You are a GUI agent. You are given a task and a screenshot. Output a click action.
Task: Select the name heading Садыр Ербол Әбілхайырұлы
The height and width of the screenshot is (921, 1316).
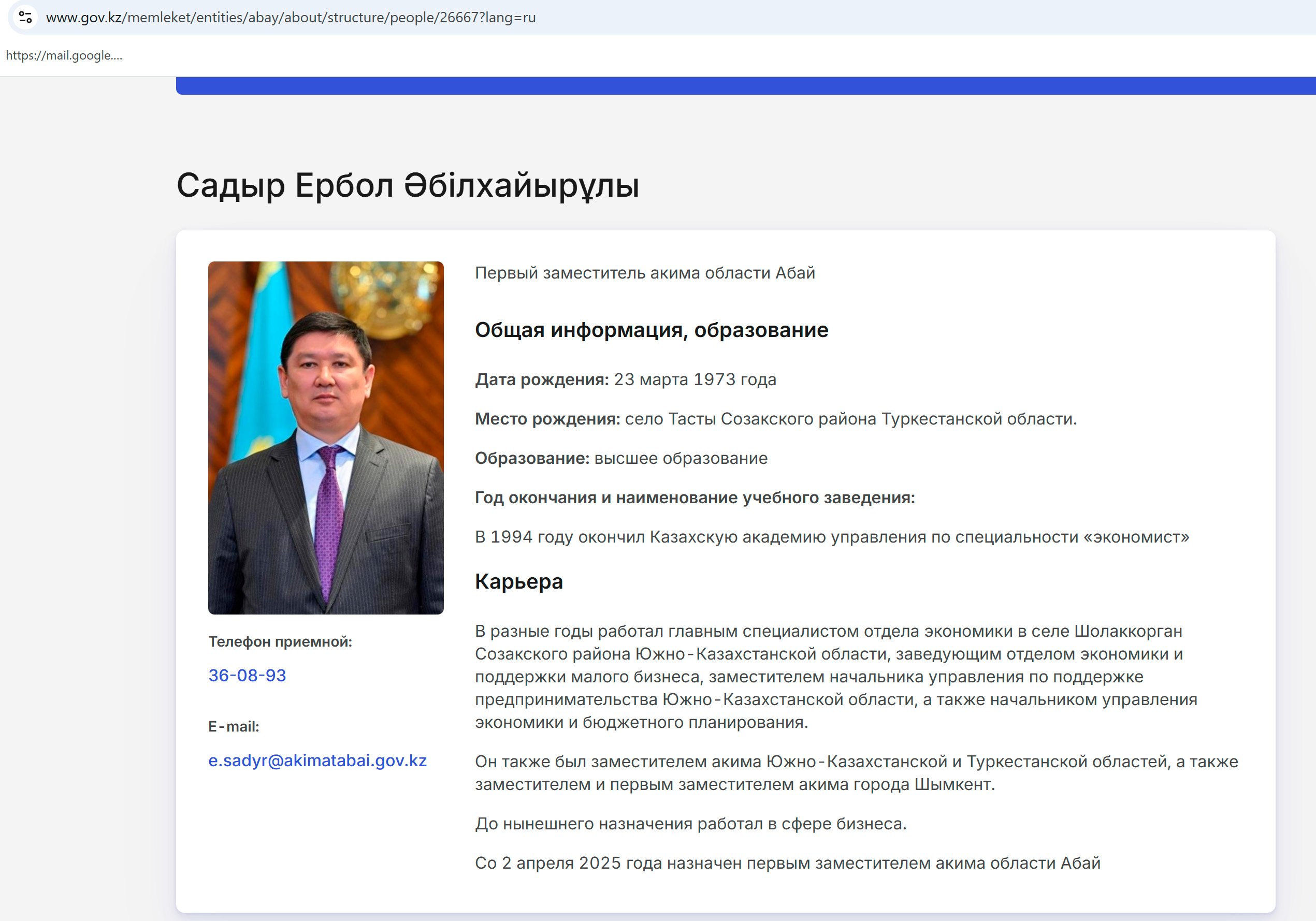(408, 186)
